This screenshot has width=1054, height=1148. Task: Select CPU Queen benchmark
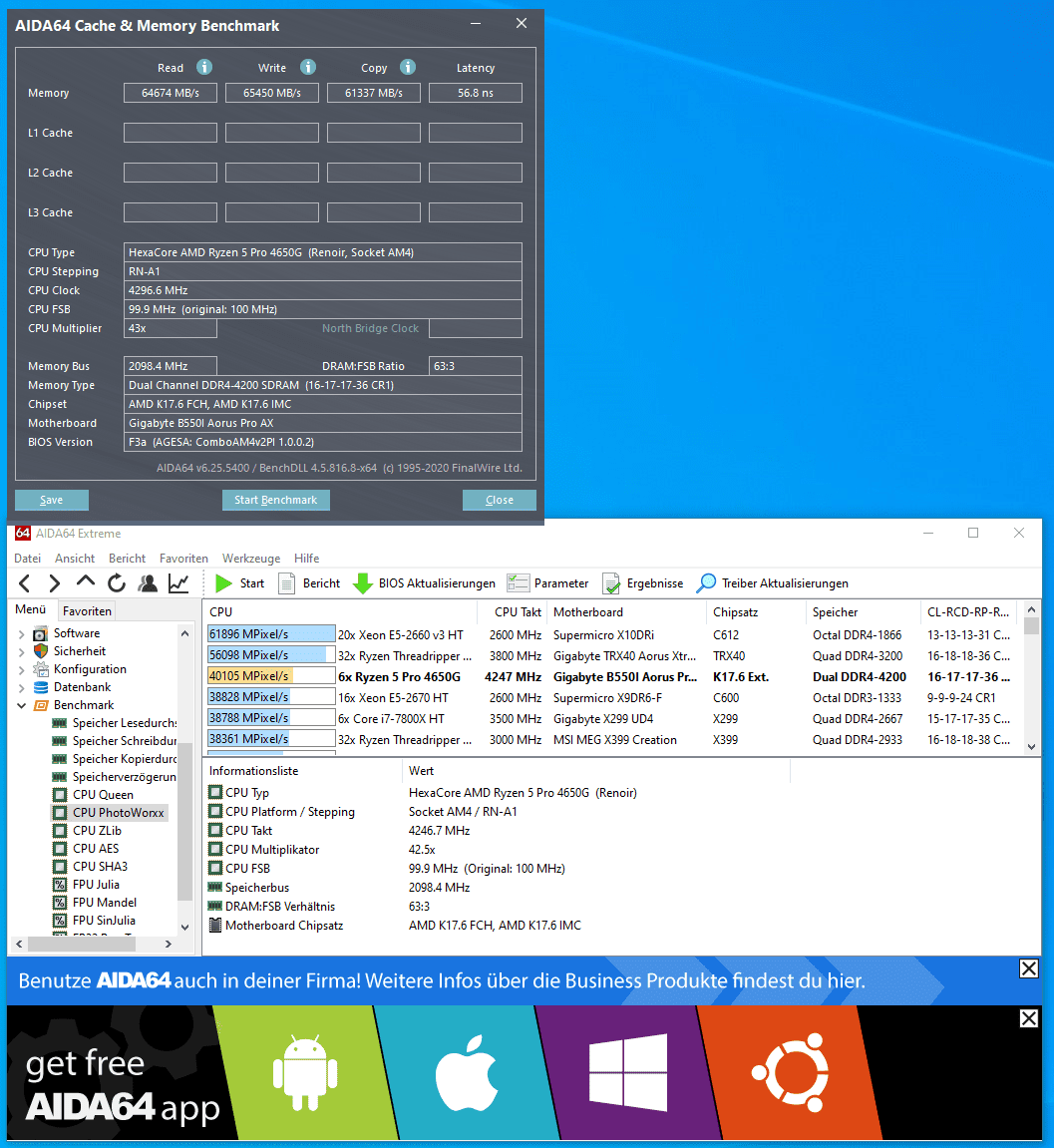pyautogui.click(x=94, y=795)
